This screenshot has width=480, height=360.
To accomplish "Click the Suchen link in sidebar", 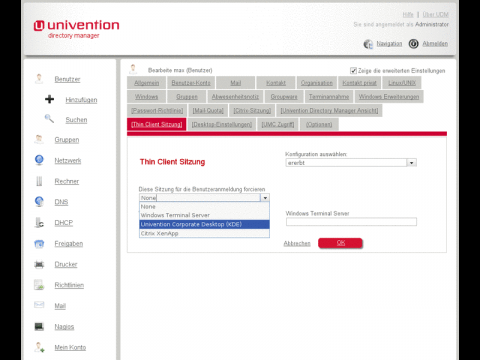I will click(76, 120).
